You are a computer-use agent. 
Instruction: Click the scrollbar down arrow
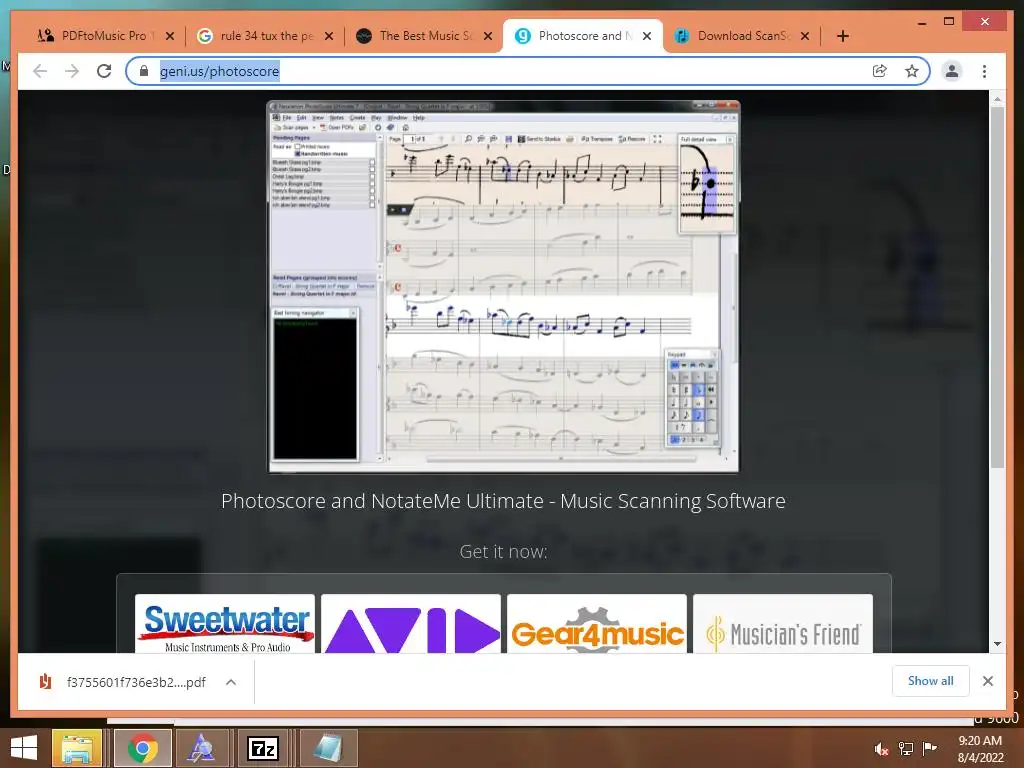[997, 644]
